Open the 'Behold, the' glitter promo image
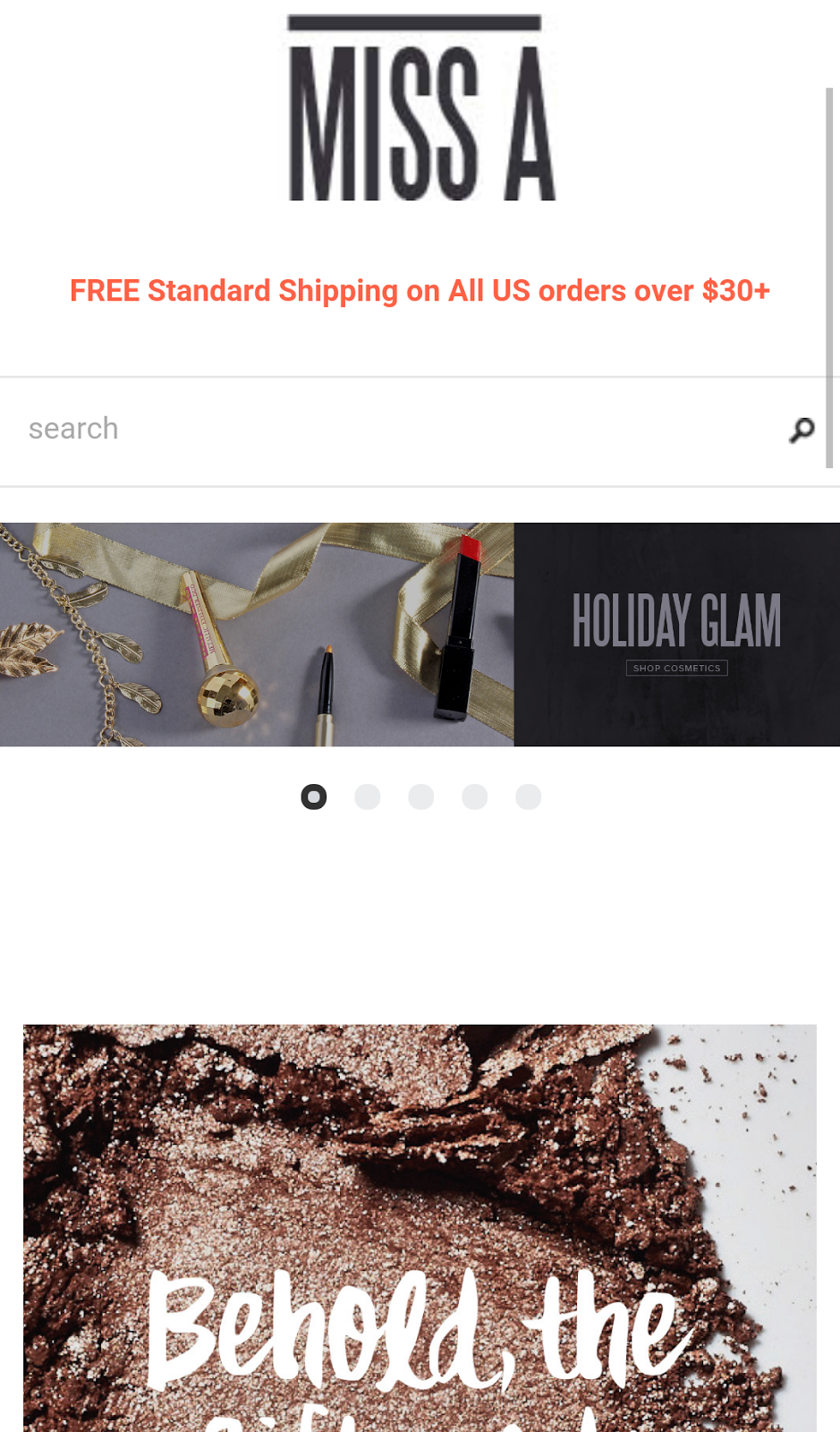This screenshot has height=1432, width=840. pos(420,1228)
